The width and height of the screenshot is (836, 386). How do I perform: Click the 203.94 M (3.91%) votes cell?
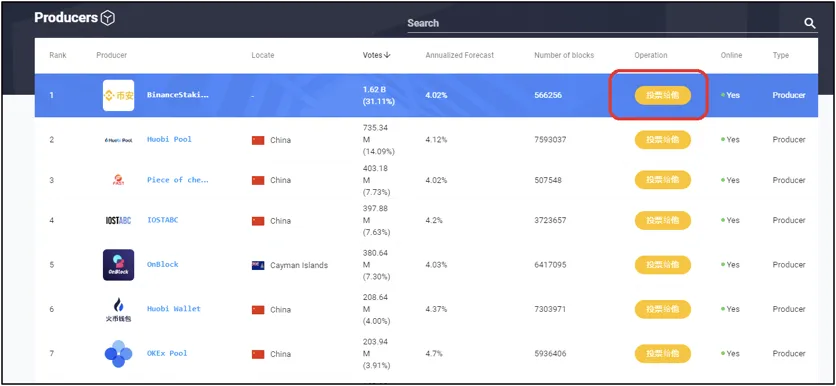tap(376, 353)
